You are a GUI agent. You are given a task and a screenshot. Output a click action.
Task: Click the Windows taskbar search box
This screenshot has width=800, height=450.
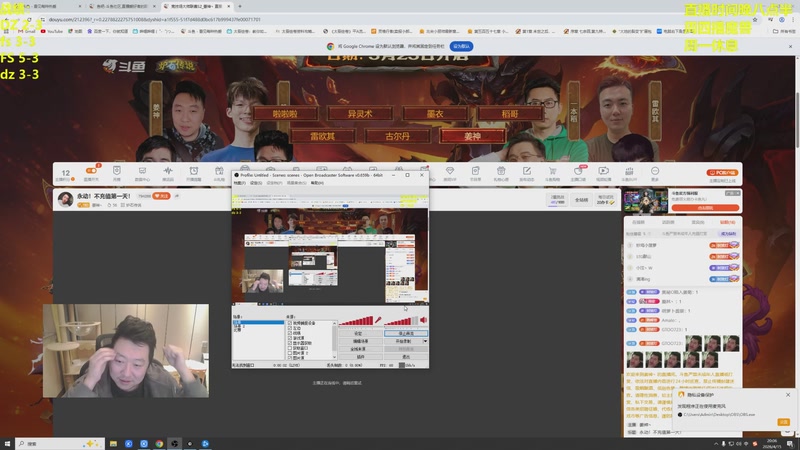click(60, 444)
